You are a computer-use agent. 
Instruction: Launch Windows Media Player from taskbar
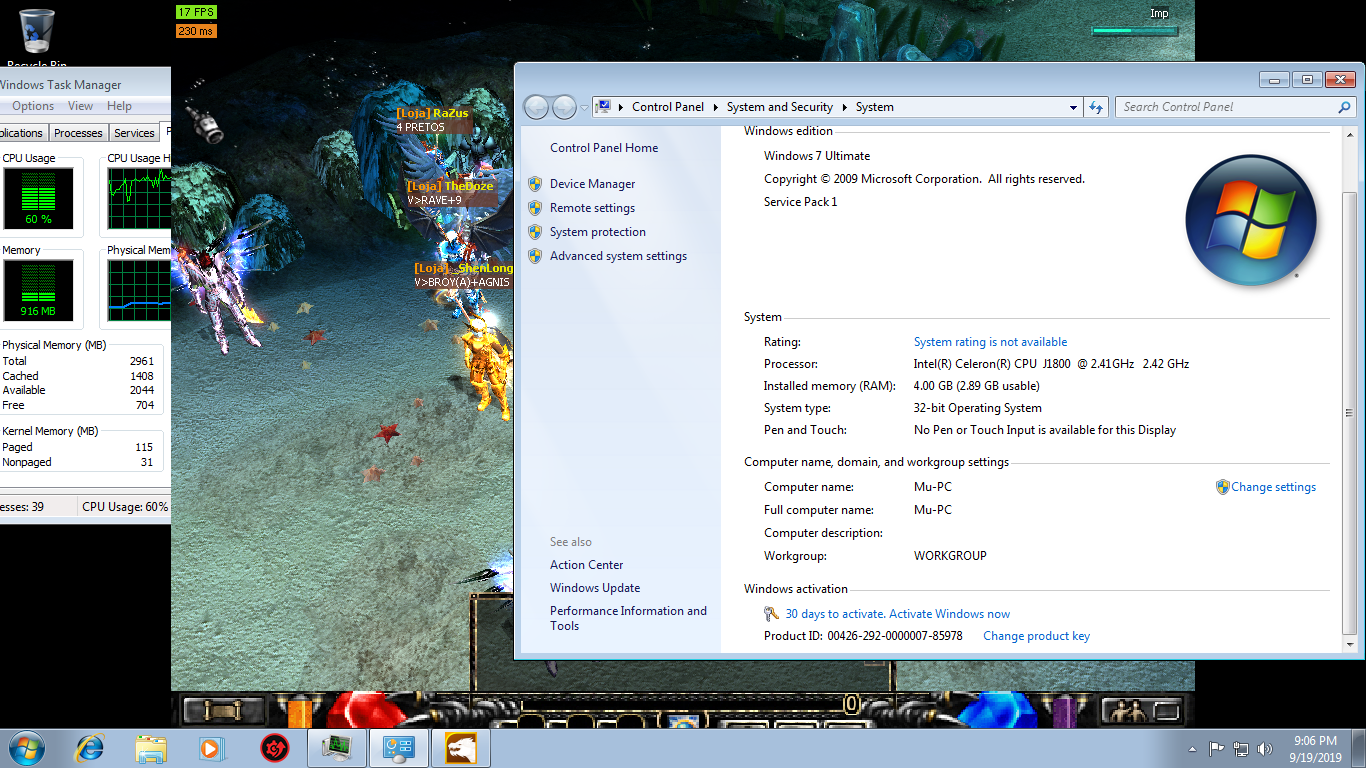pyautogui.click(x=211, y=748)
